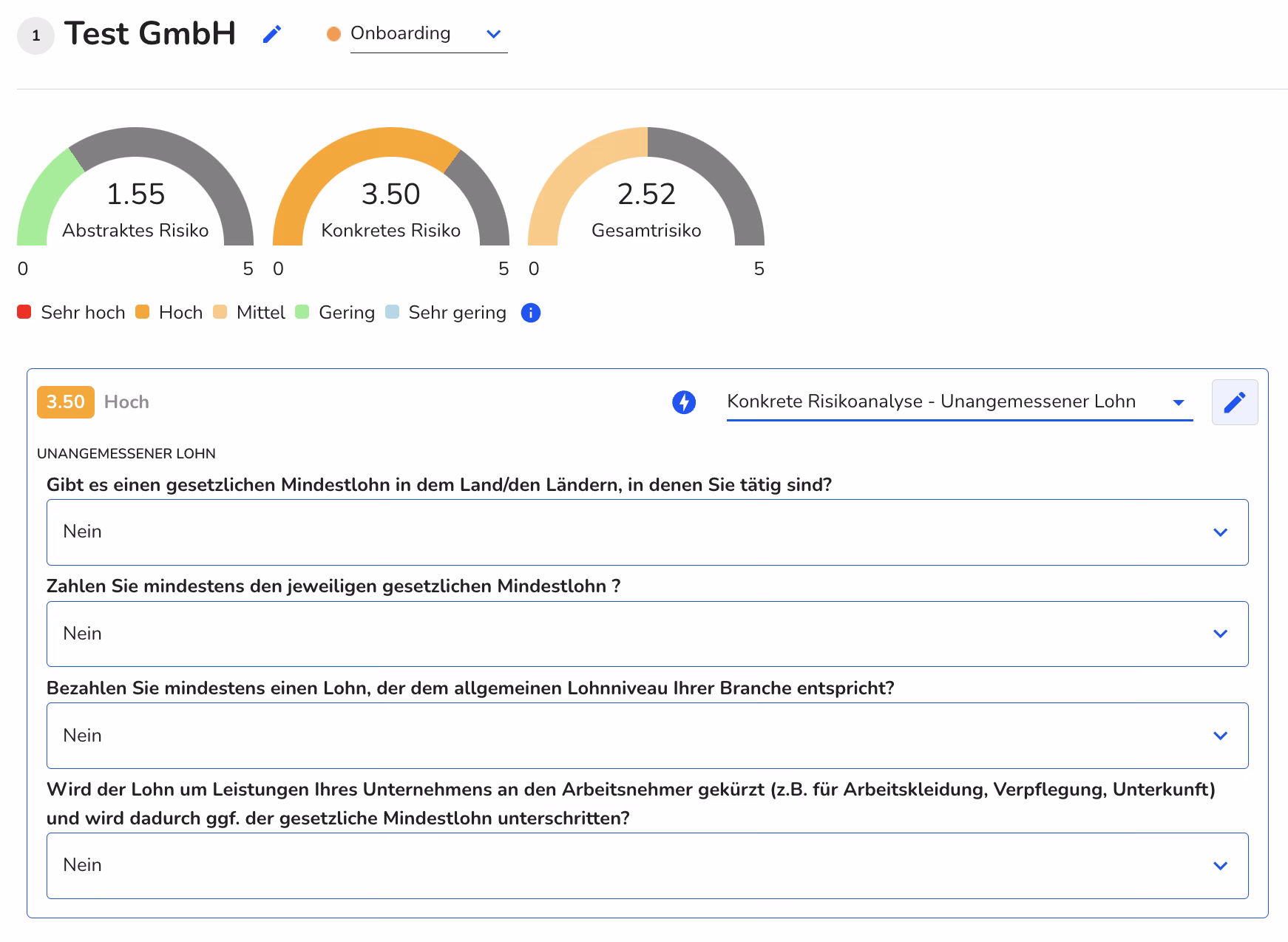Click the number 1 circle badge
The image size is (1288, 942).
point(35,35)
